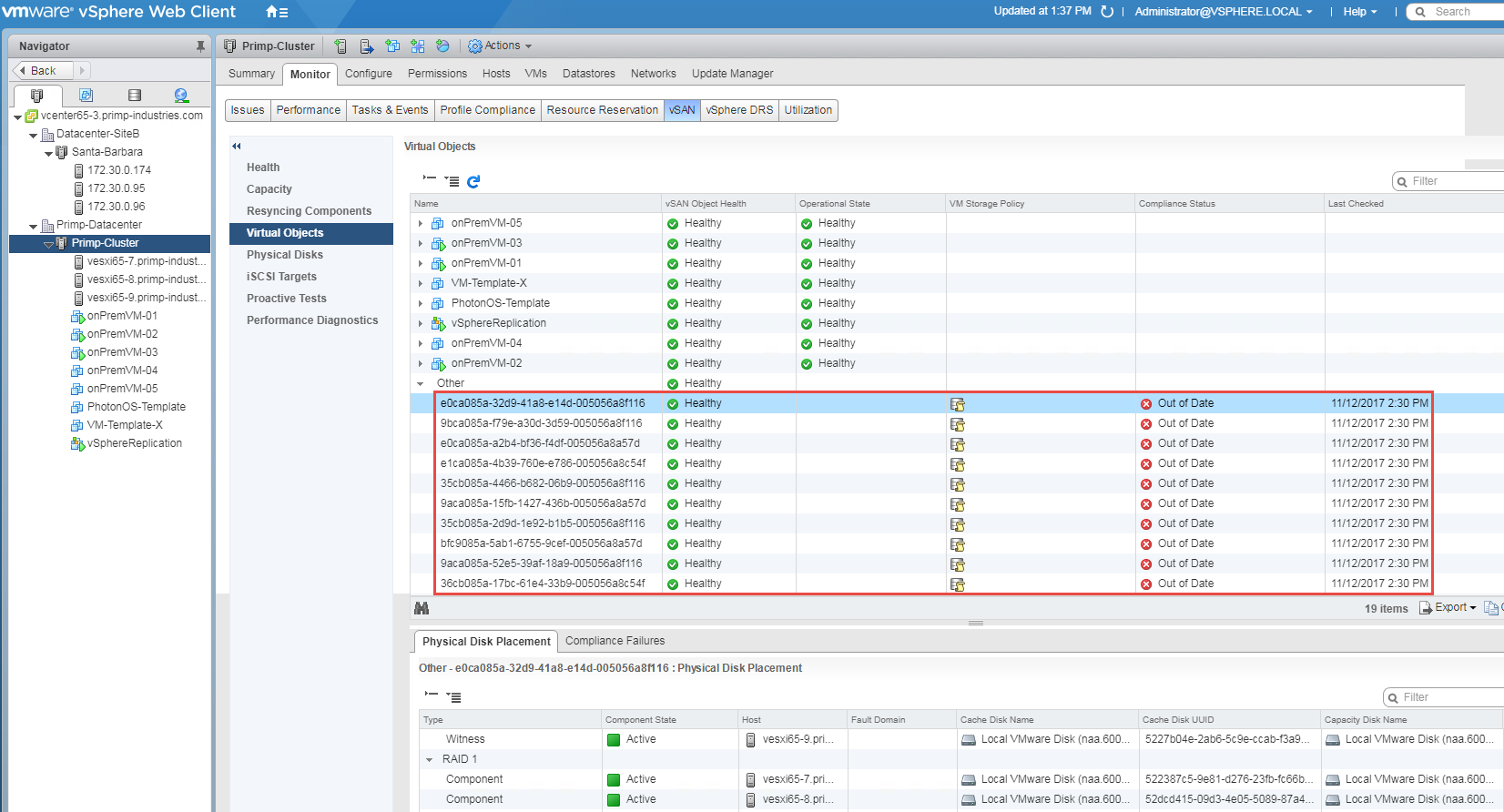Expand the onPremVM-05 row
This screenshot has width=1504, height=812.
click(421, 224)
